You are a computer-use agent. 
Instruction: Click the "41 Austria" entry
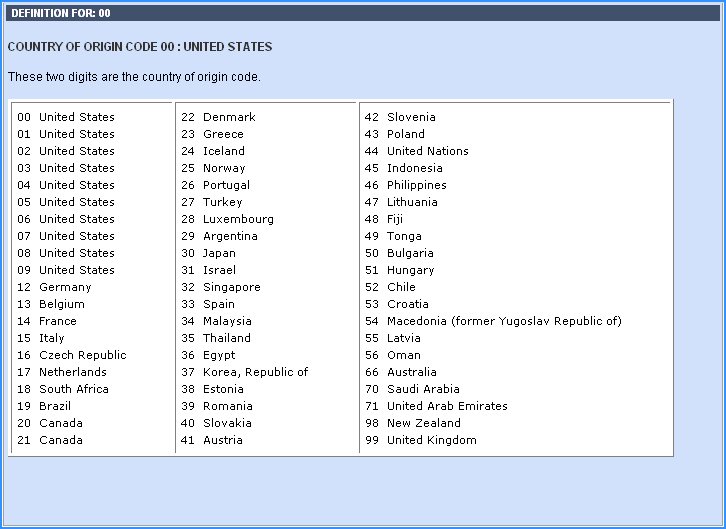[212, 440]
